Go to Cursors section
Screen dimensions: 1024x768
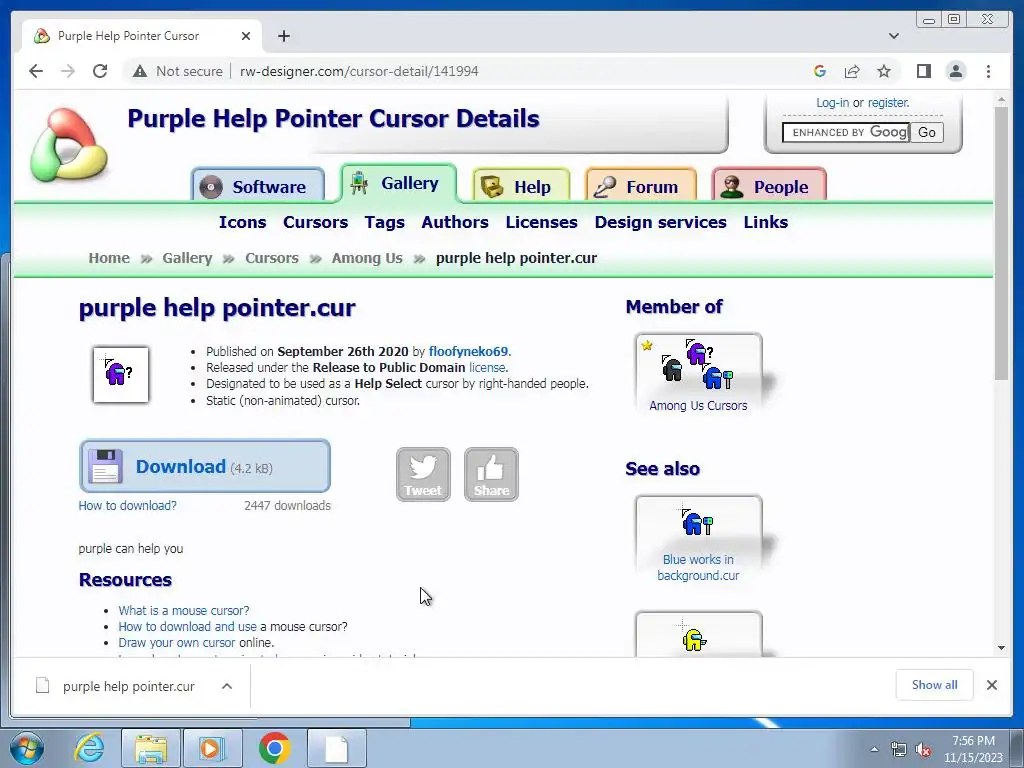click(x=315, y=222)
